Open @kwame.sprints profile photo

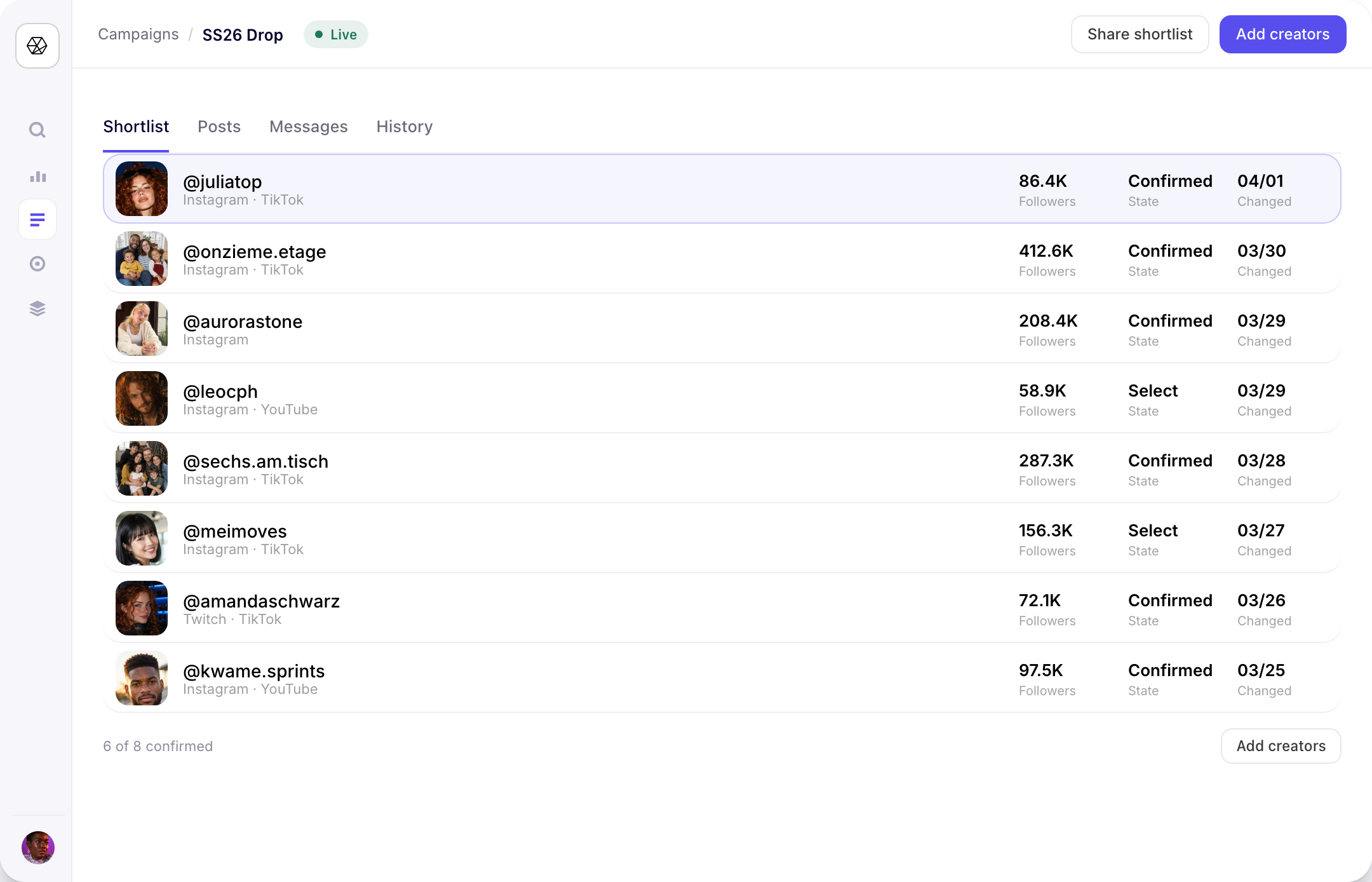(x=142, y=678)
